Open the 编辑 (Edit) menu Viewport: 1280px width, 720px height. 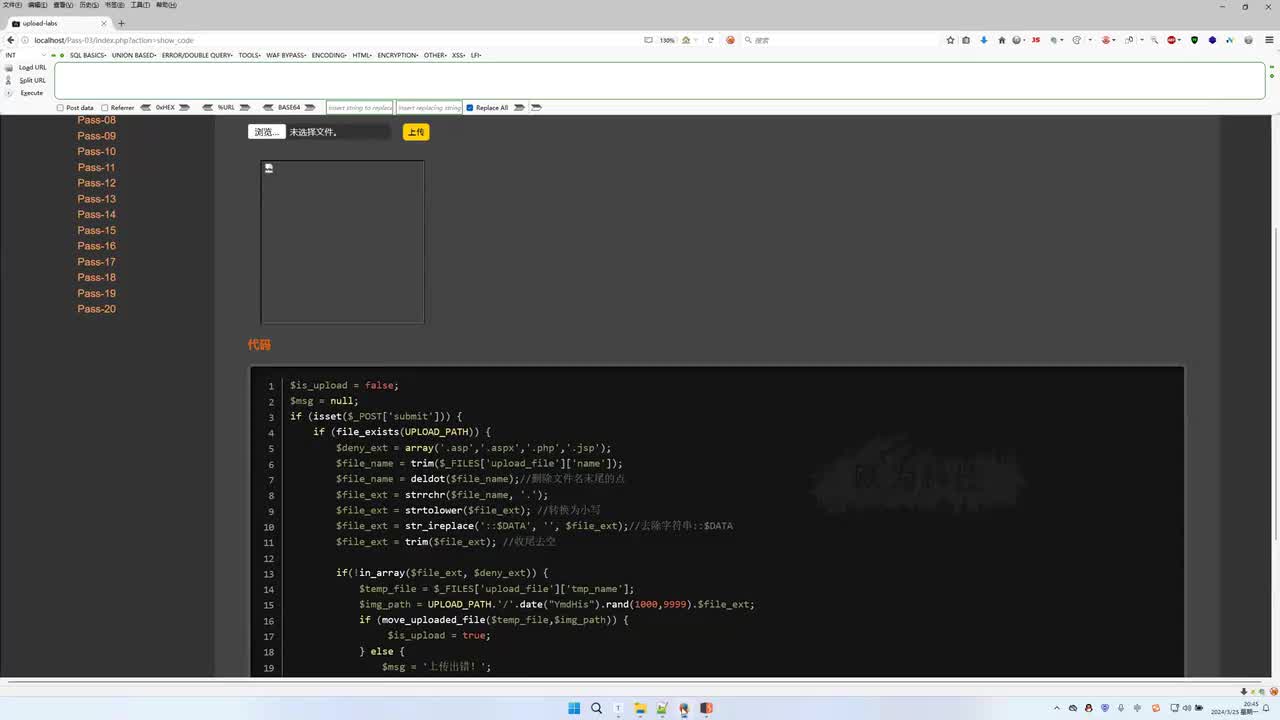38,5
